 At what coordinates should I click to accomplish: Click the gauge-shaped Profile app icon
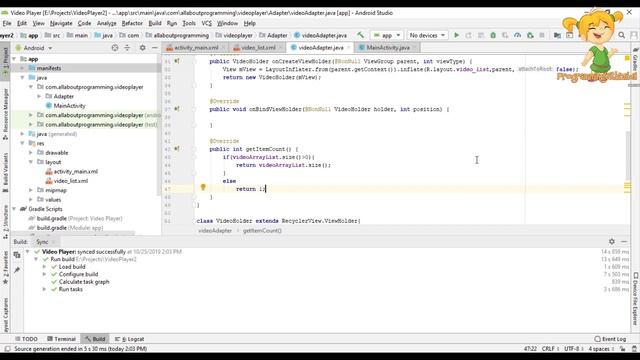pyautogui.click(x=518, y=36)
